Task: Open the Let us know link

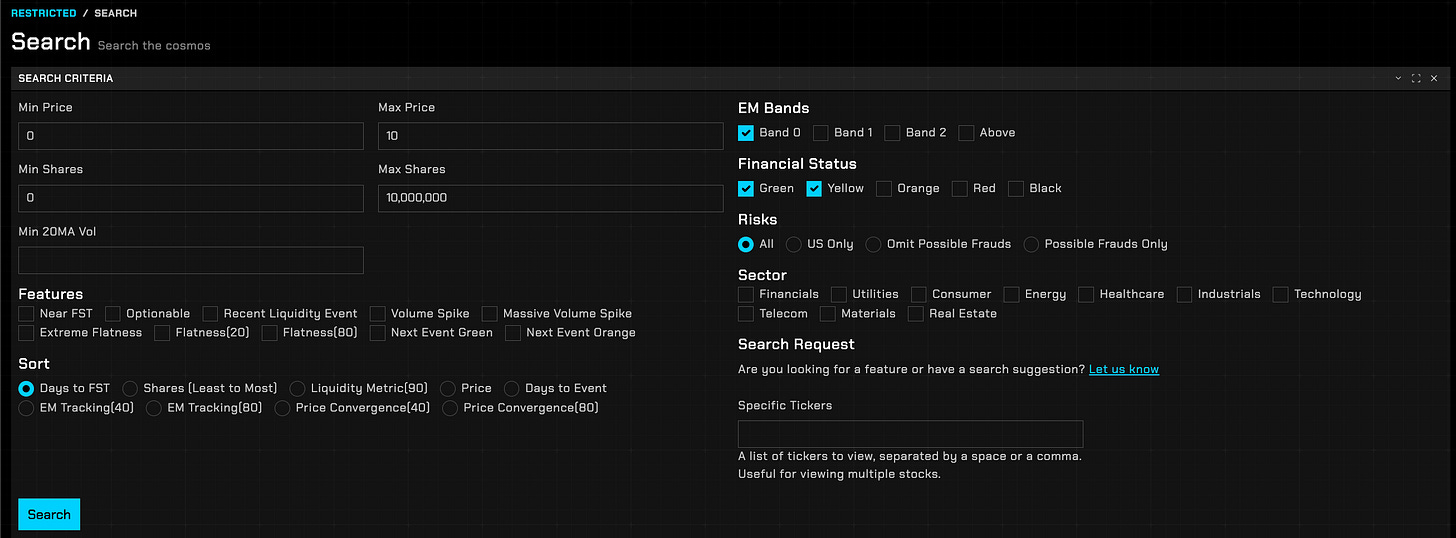Action: pos(1124,369)
